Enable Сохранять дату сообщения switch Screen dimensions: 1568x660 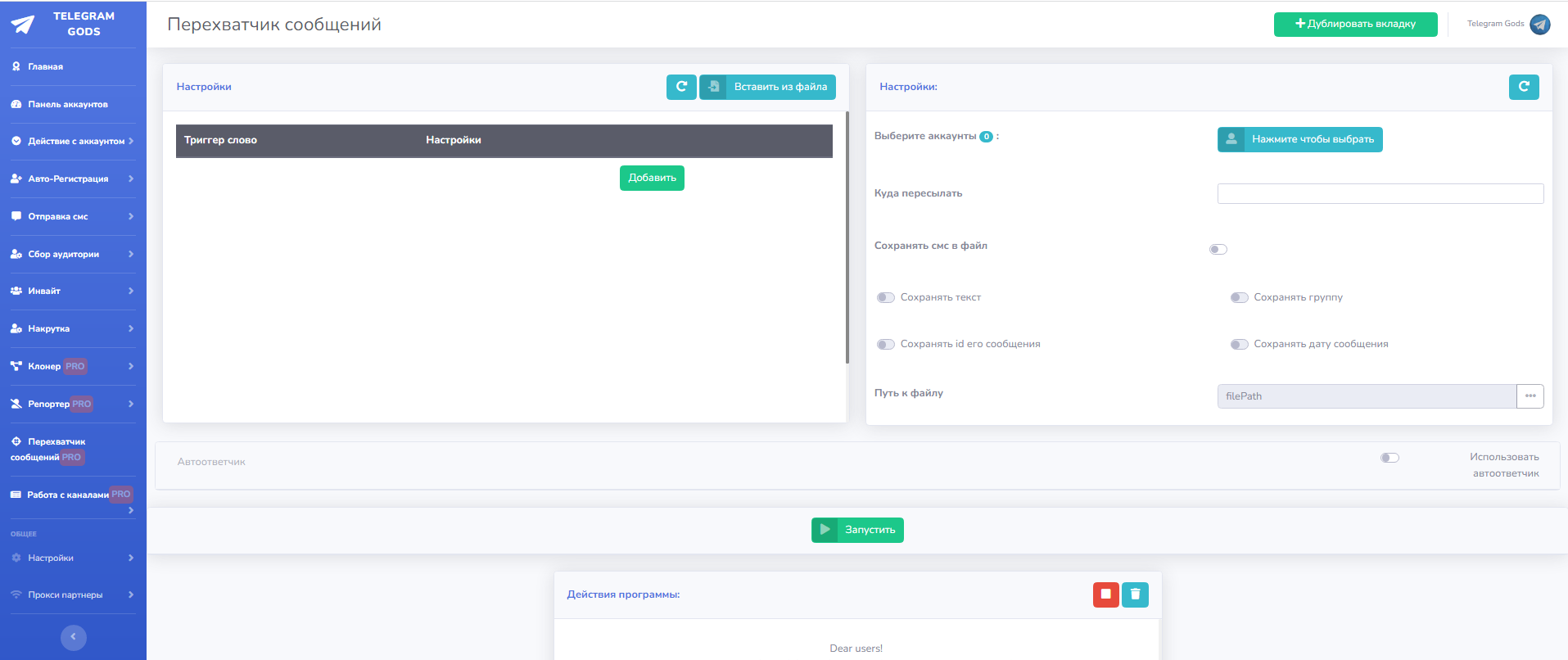(x=1240, y=344)
